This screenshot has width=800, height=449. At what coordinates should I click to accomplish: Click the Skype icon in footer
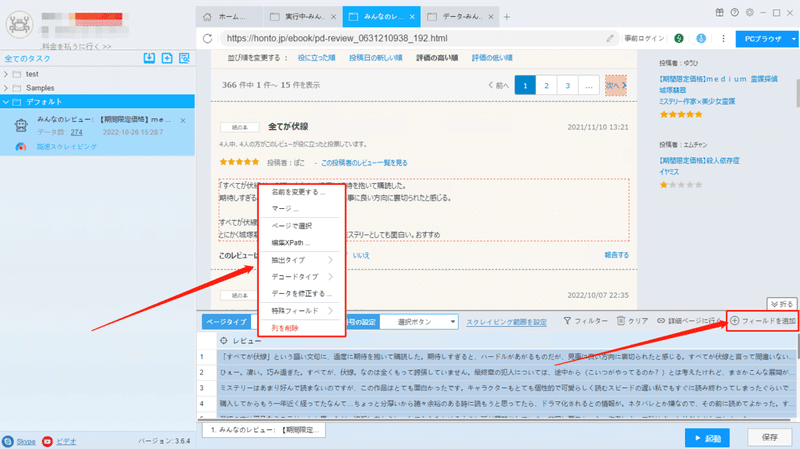[x=8, y=441]
